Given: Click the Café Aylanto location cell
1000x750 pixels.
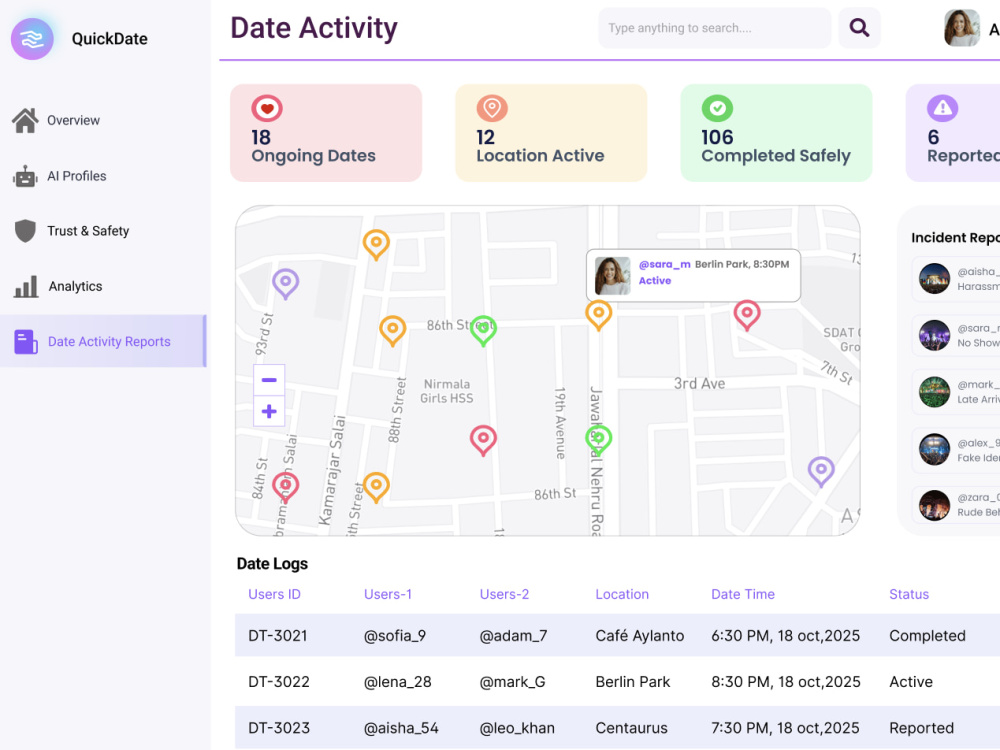Looking at the screenshot, I should click(x=640, y=636).
